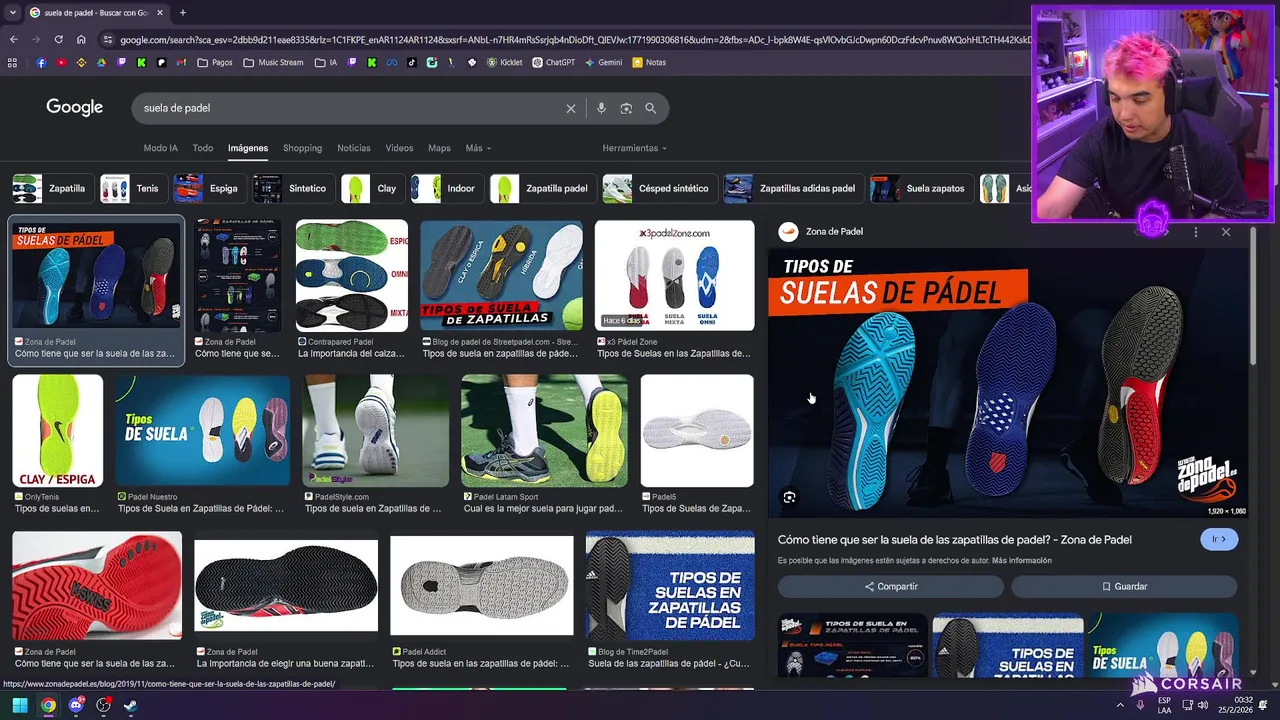Select the Suela zapatos filter chip
The height and width of the screenshot is (720, 1280).
921,188
